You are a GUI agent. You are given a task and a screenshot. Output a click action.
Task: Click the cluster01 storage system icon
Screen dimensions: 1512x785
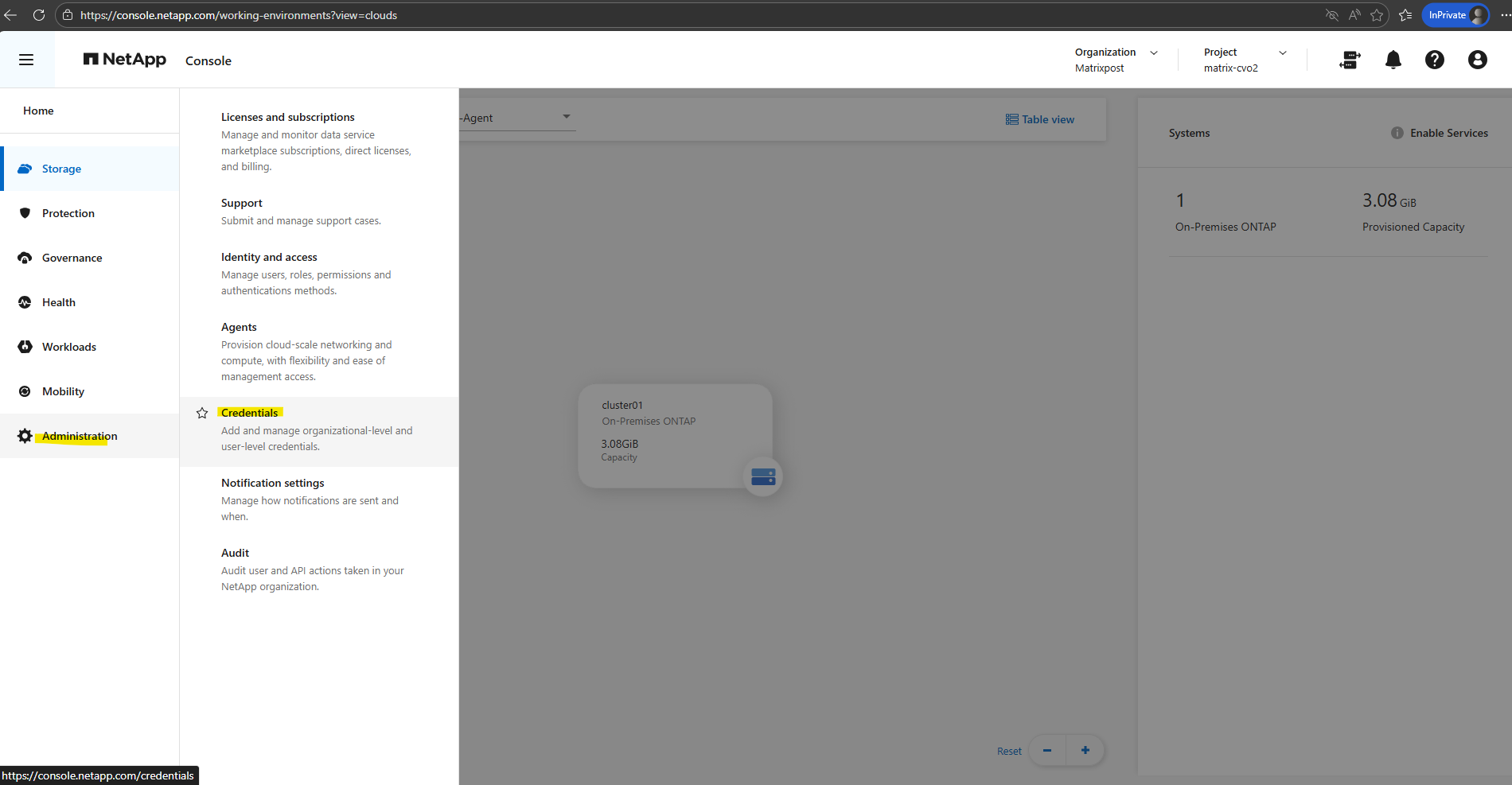[x=763, y=476]
